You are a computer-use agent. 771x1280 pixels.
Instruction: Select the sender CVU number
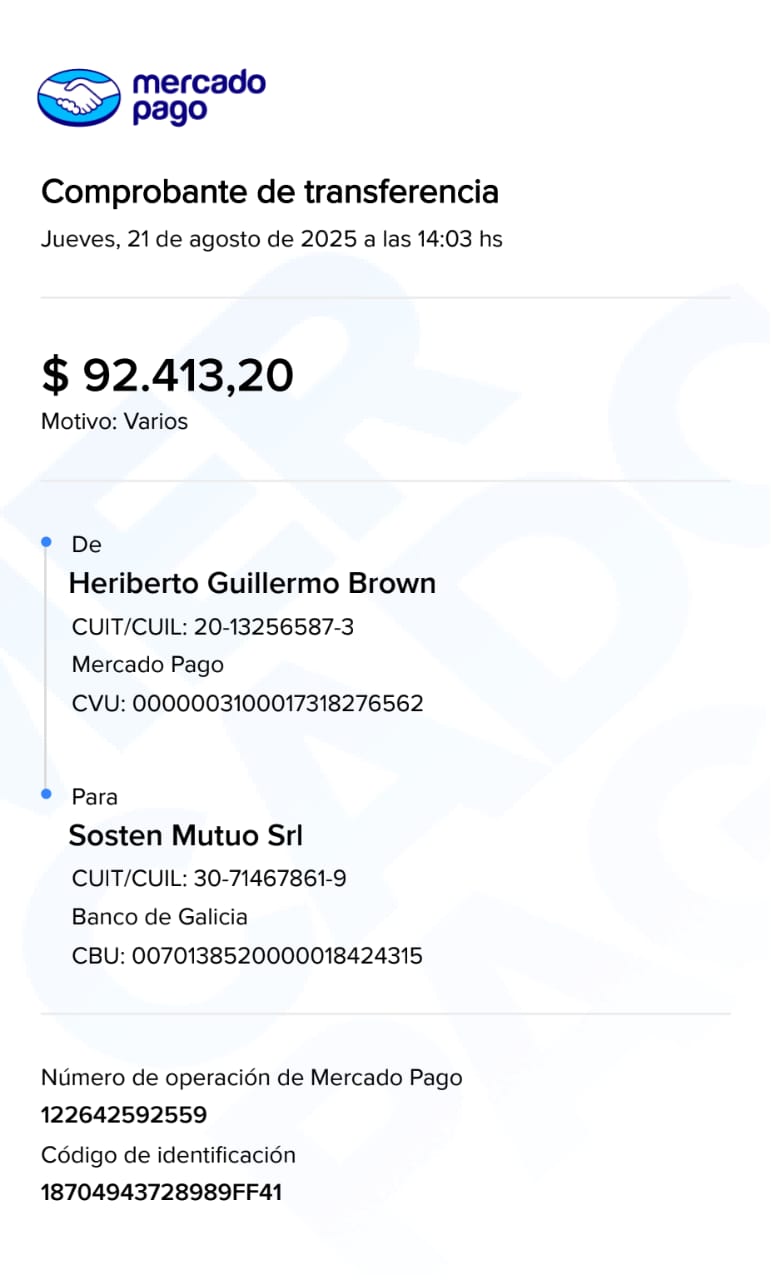pyautogui.click(x=248, y=703)
